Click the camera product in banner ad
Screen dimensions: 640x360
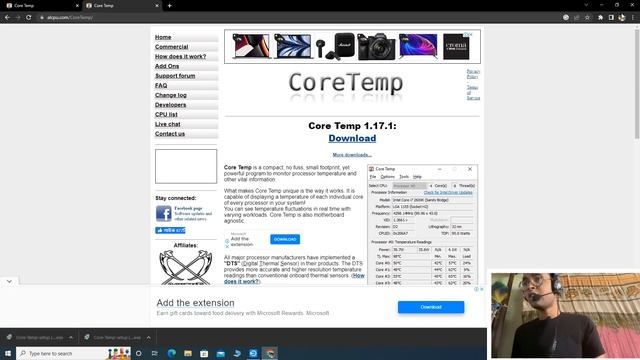[x=376, y=47]
